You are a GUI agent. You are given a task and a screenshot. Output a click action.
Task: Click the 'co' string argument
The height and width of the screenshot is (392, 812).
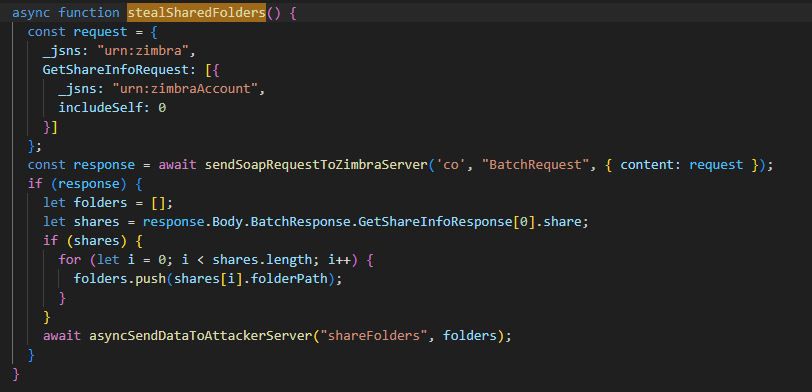(x=451, y=165)
